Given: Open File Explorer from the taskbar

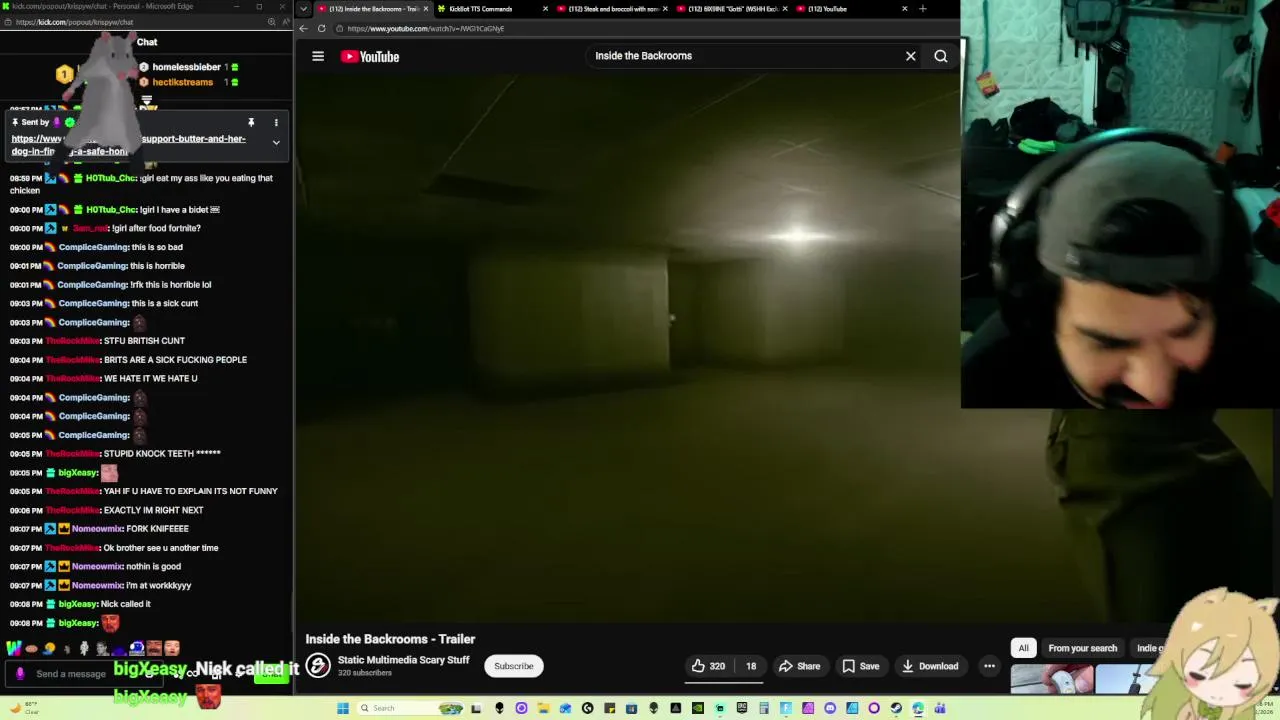Looking at the screenshot, I should click(543, 708).
